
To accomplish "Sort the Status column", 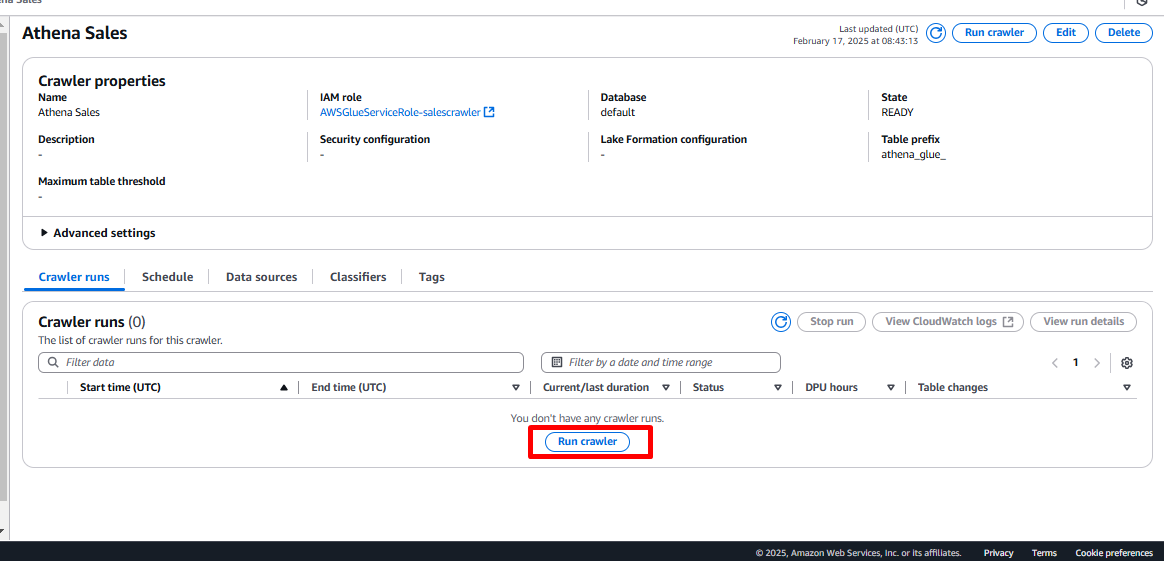I will coord(777,388).
